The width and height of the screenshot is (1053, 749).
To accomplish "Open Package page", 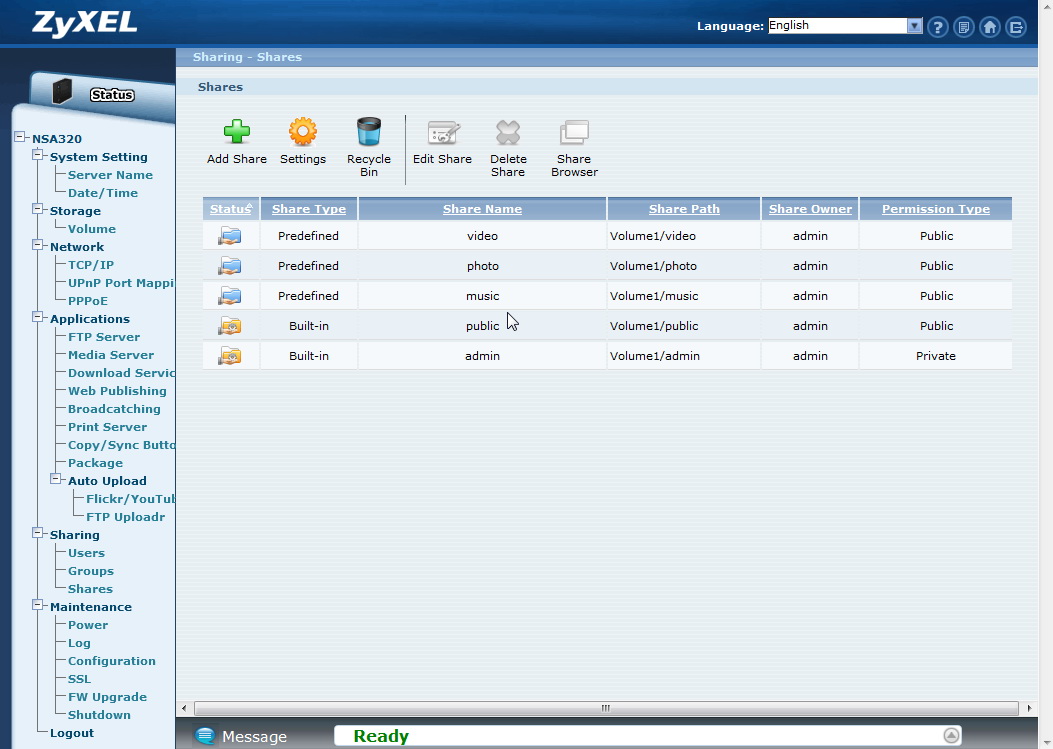I will click(95, 463).
